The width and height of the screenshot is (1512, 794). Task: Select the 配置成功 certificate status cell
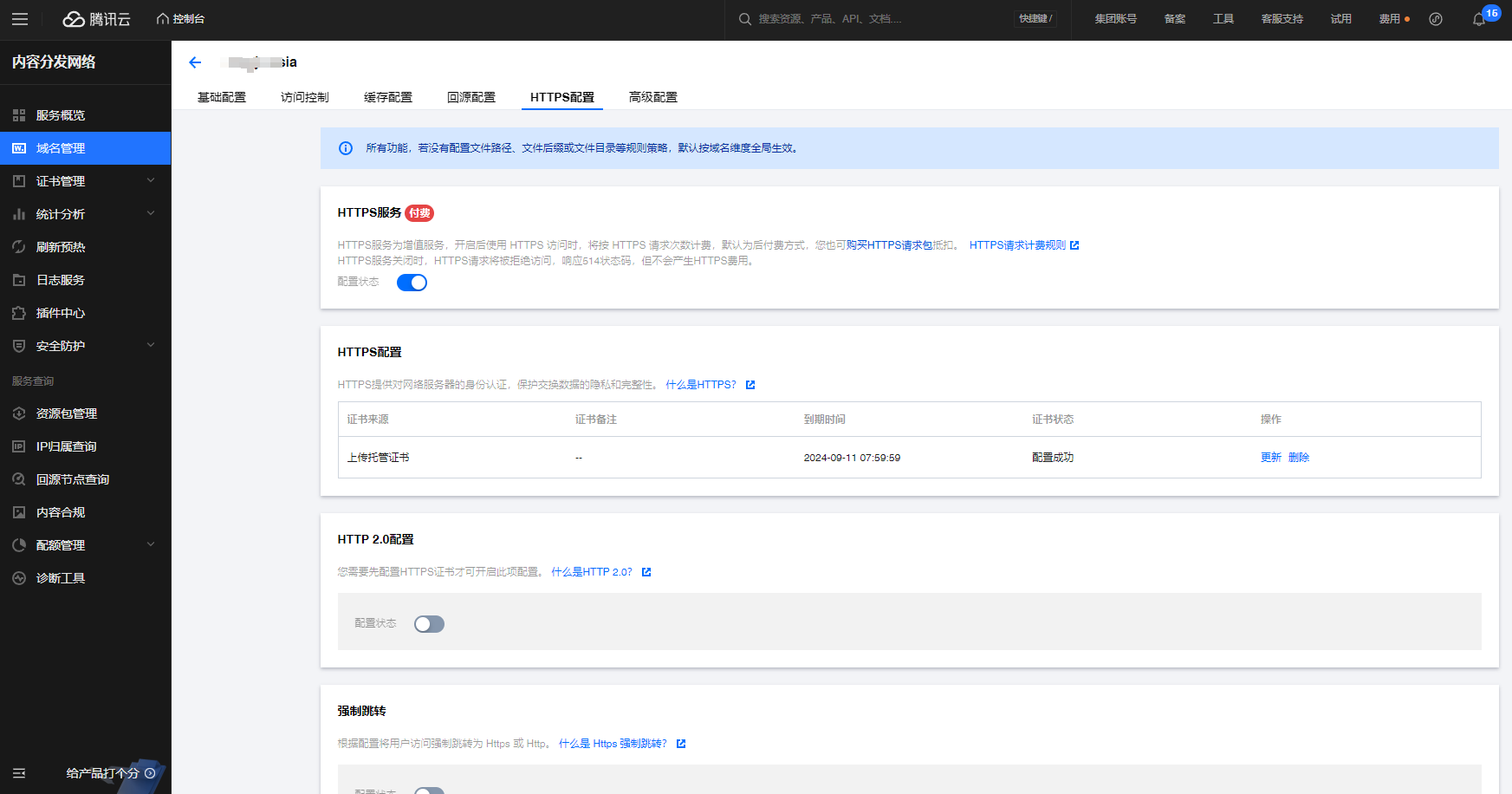(1053, 458)
